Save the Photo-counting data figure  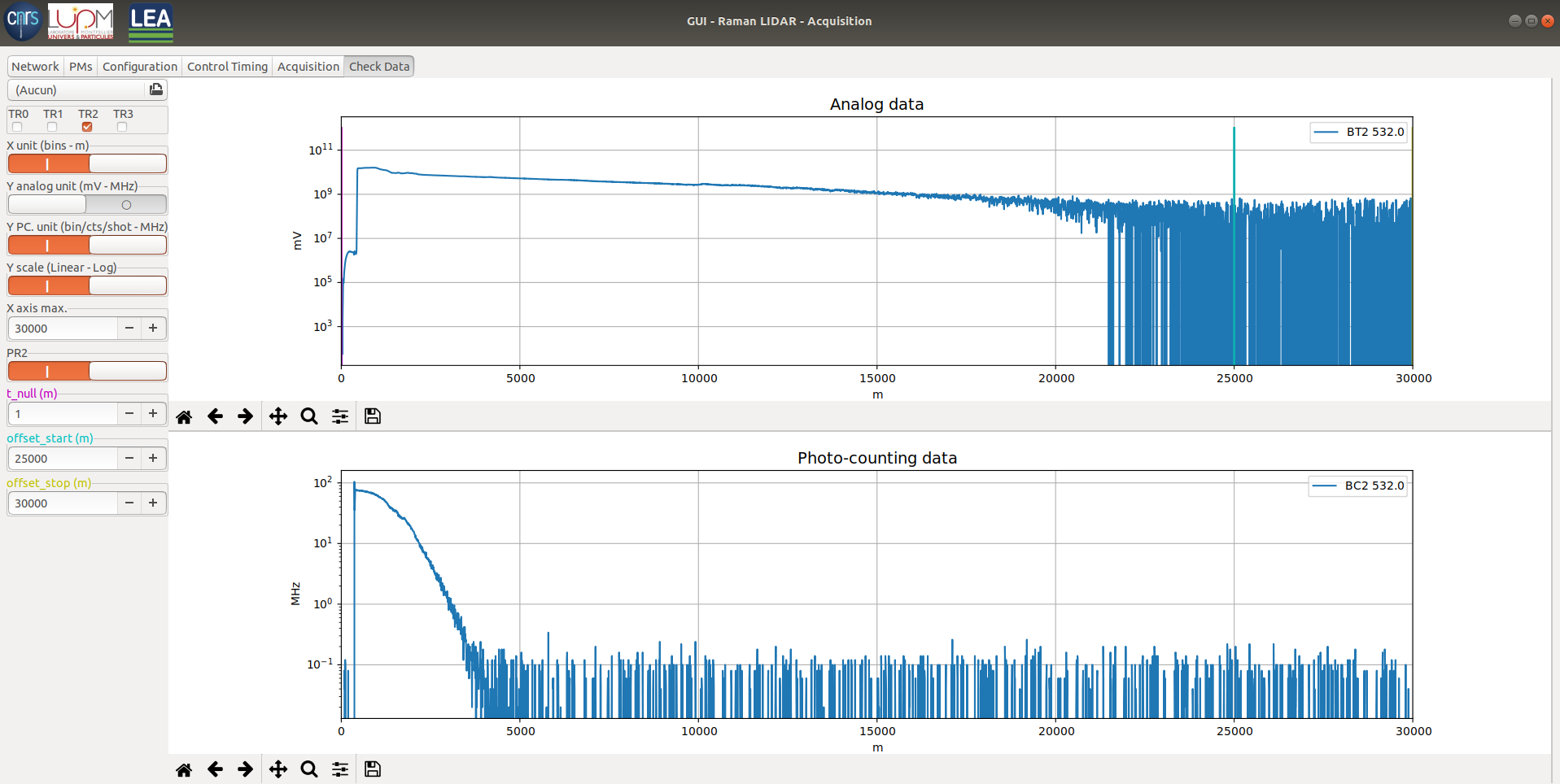point(373,769)
